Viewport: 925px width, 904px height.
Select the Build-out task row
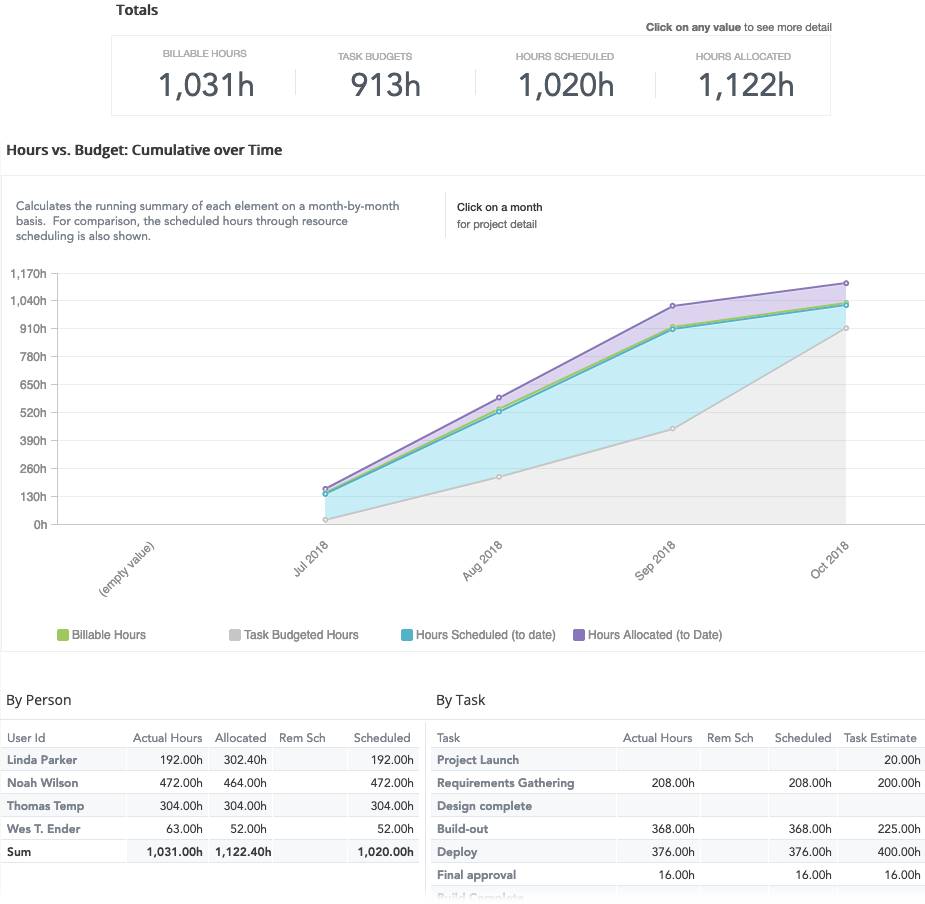pyautogui.click(x=462, y=829)
